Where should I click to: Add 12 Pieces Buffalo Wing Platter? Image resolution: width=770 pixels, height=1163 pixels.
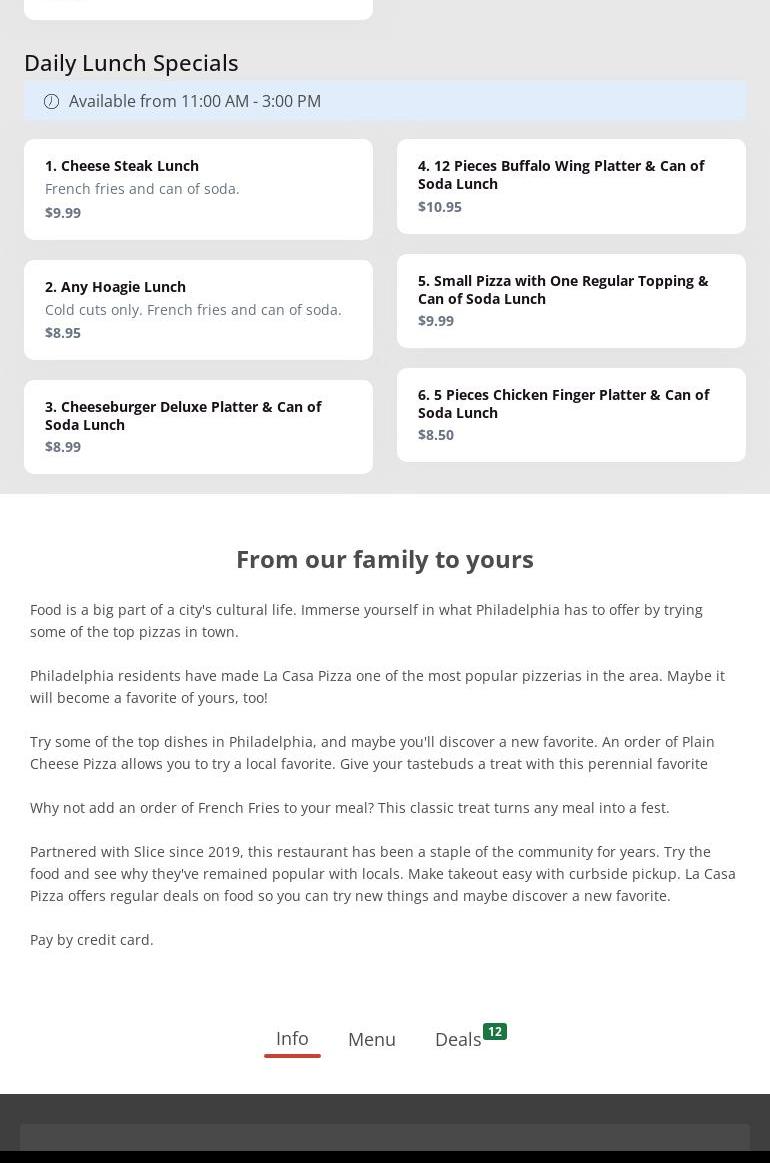tap(571, 186)
